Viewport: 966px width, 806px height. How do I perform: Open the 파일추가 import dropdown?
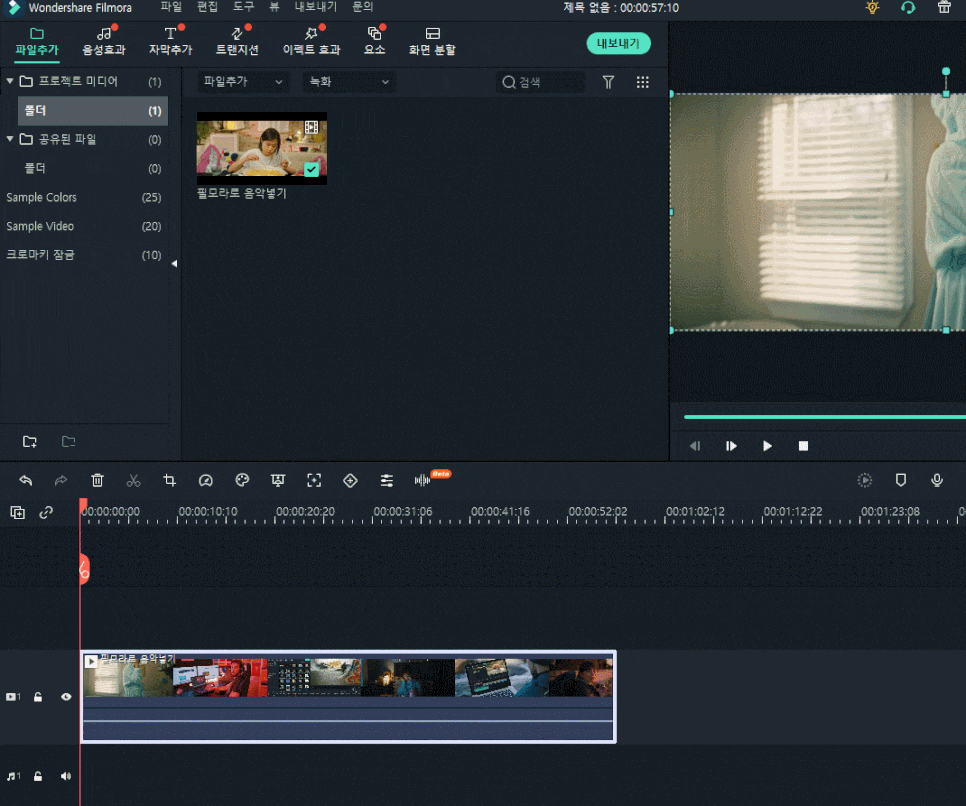tap(243, 81)
